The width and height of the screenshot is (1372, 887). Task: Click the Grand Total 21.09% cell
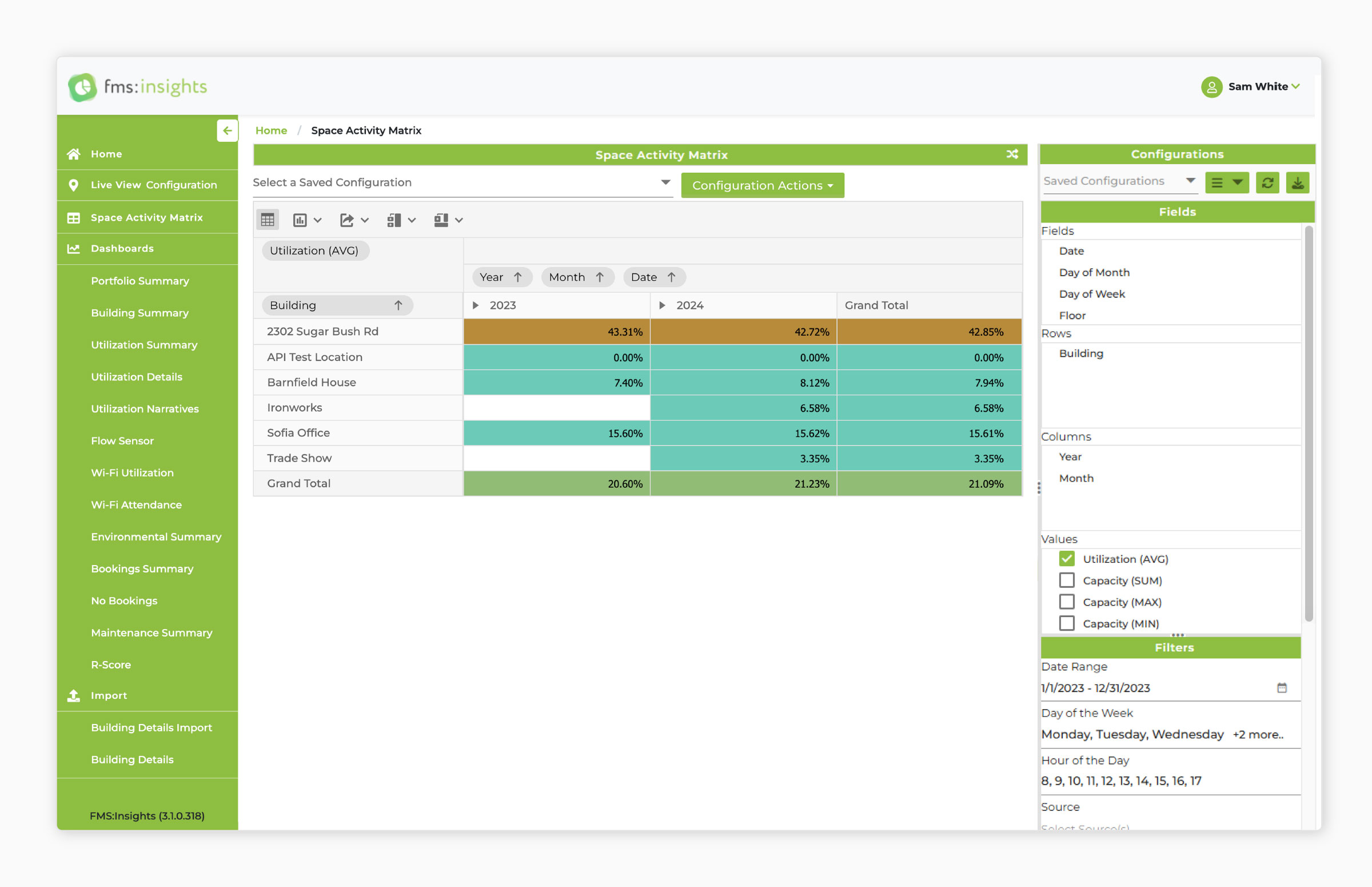coord(930,484)
